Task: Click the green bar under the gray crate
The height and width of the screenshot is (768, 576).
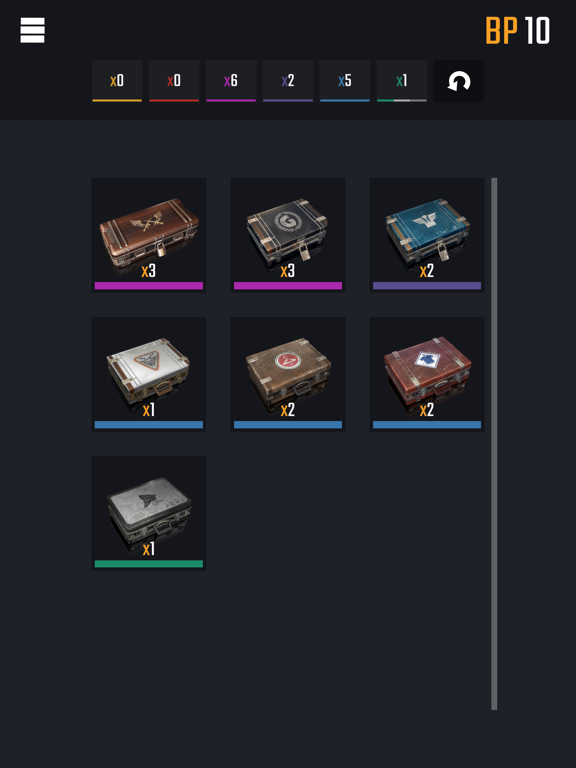Action: pyautogui.click(x=149, y=564)
